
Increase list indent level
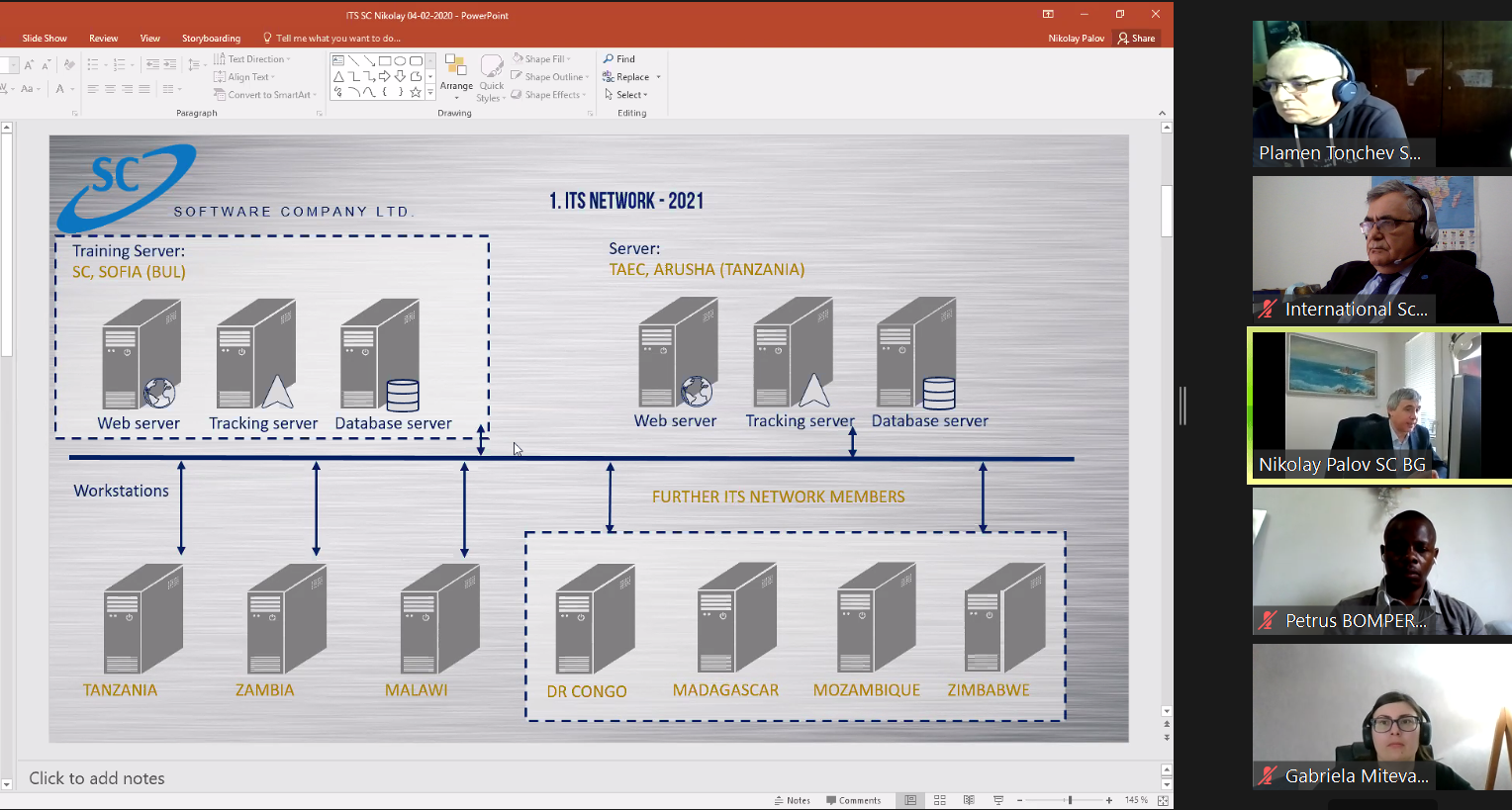tap(170, 64)
